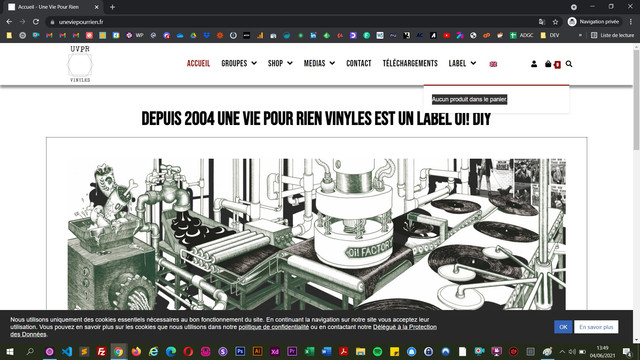This screenshot has width=640, height=360.
Task: Open the Contact page
Action: (x=359, y=63)
